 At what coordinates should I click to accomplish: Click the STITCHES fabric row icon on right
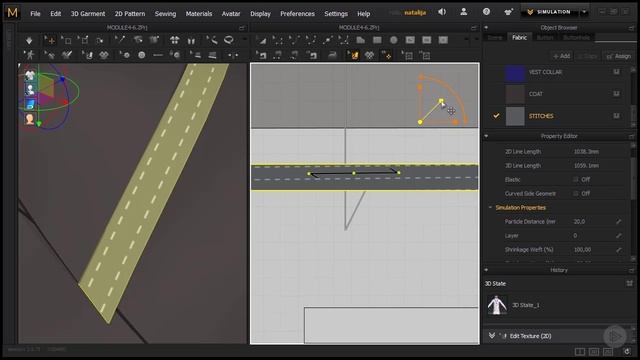click(x=616, y=116)
